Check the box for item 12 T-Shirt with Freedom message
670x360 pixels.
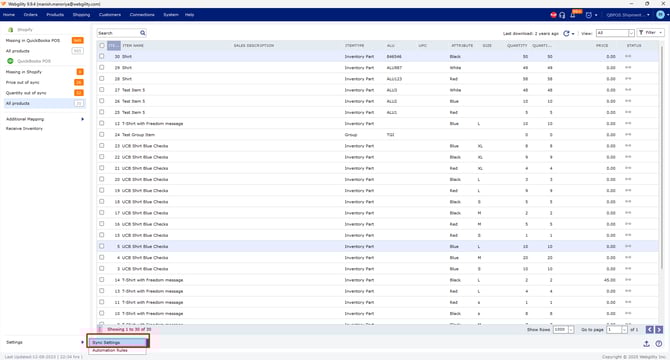pyautogui.click(x=102, y=123)
